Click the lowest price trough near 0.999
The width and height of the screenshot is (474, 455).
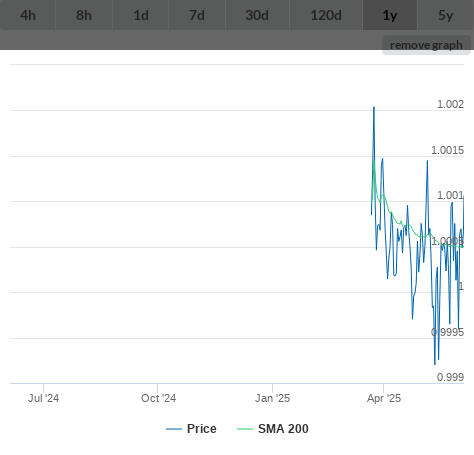point(435,364)
